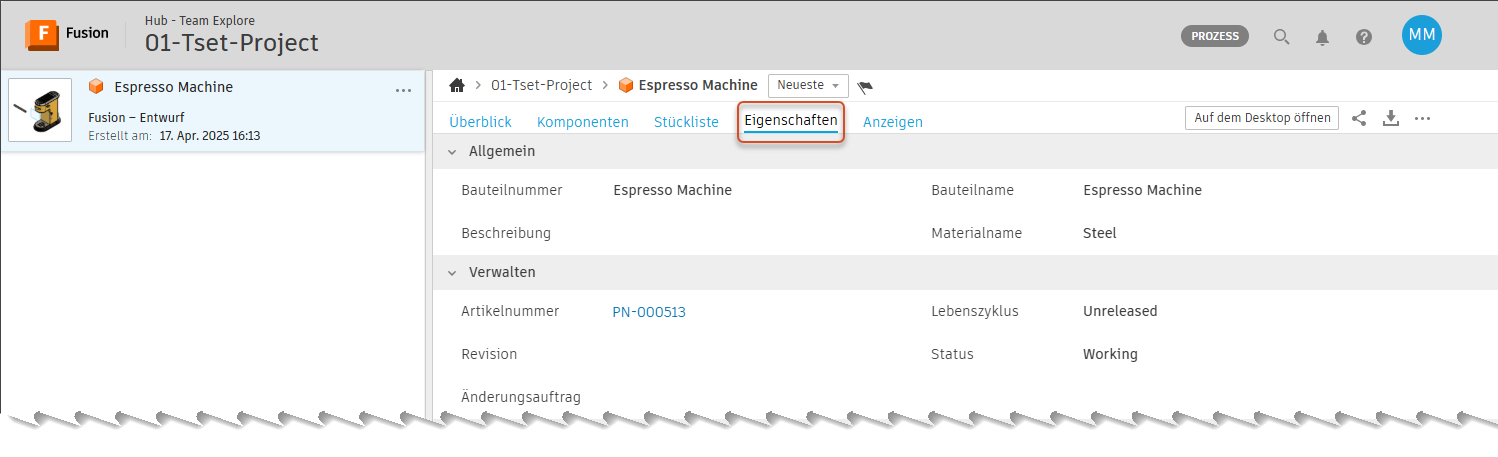Select the Eigenschaften tab

(791, 121)
